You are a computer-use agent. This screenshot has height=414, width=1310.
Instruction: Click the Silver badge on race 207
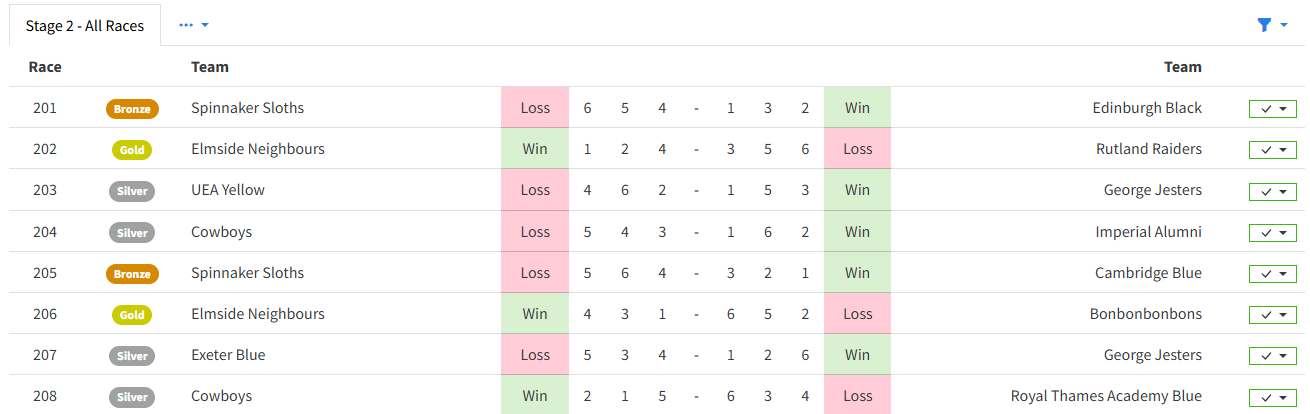tap(132, 356)
